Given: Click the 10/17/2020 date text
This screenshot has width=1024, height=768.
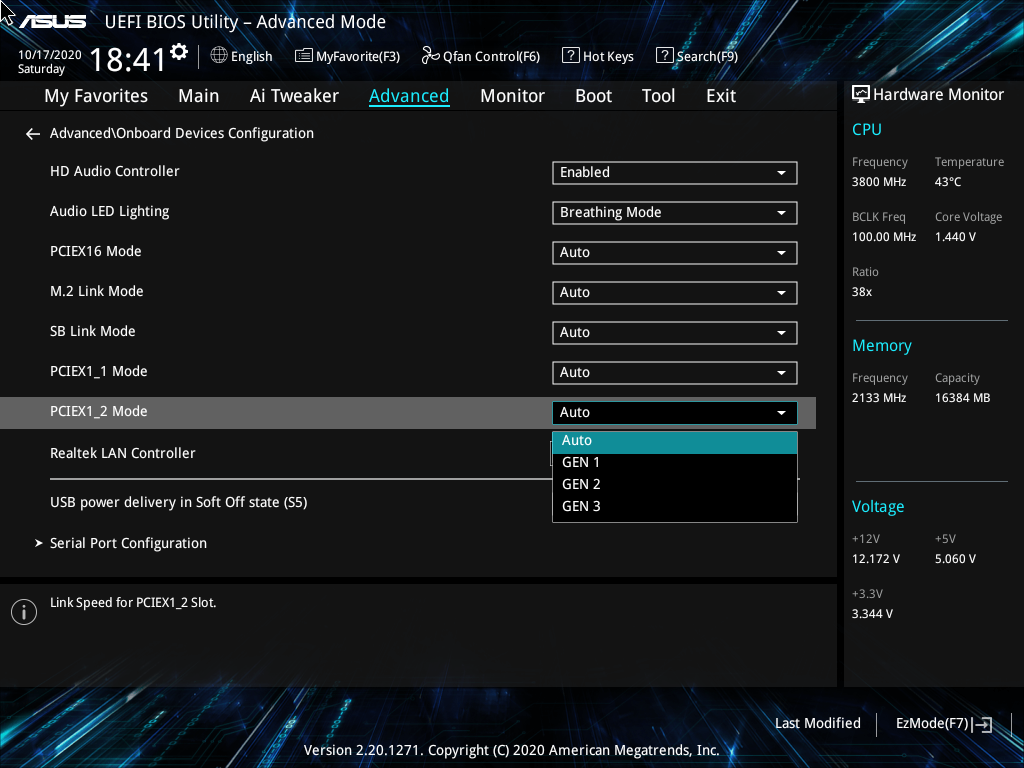Looking at the screenshot, I should click(x=50, y=55).
